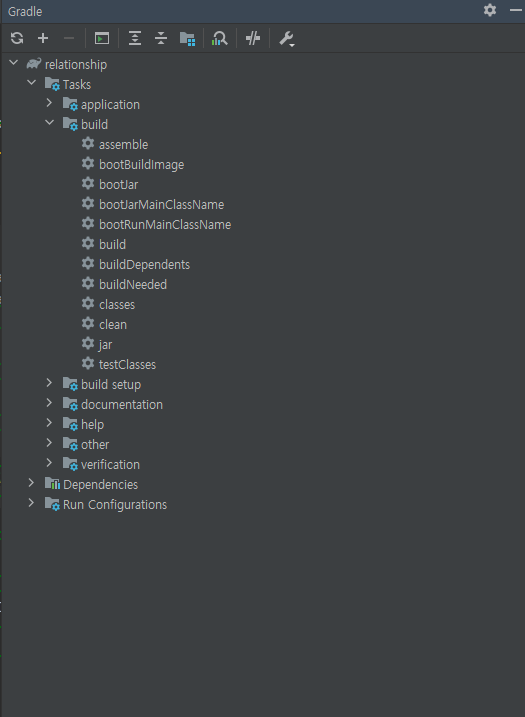Screen dimensions: 525x717
Task: Expand the verification task group
Action: pos(49,463)
